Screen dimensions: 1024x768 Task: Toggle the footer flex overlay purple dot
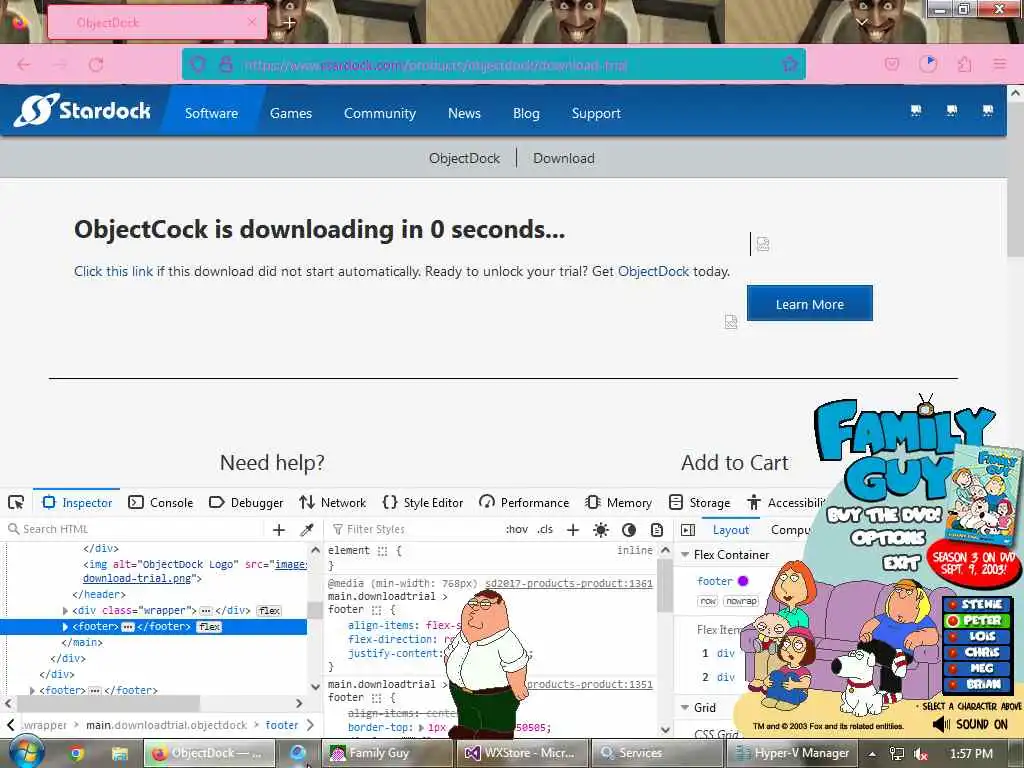point(743,581)
